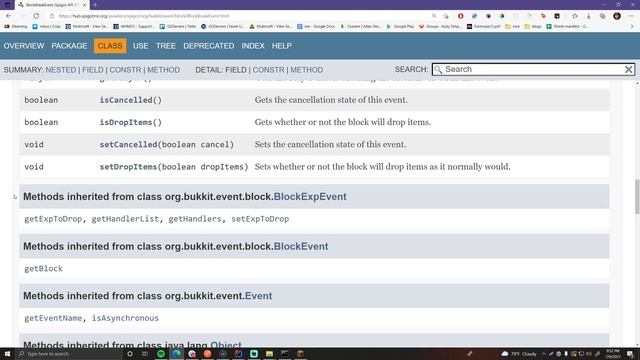Open the PACKAGE navigation item
The width and height of the screenshot is (640, 360).
coord(69,46)
